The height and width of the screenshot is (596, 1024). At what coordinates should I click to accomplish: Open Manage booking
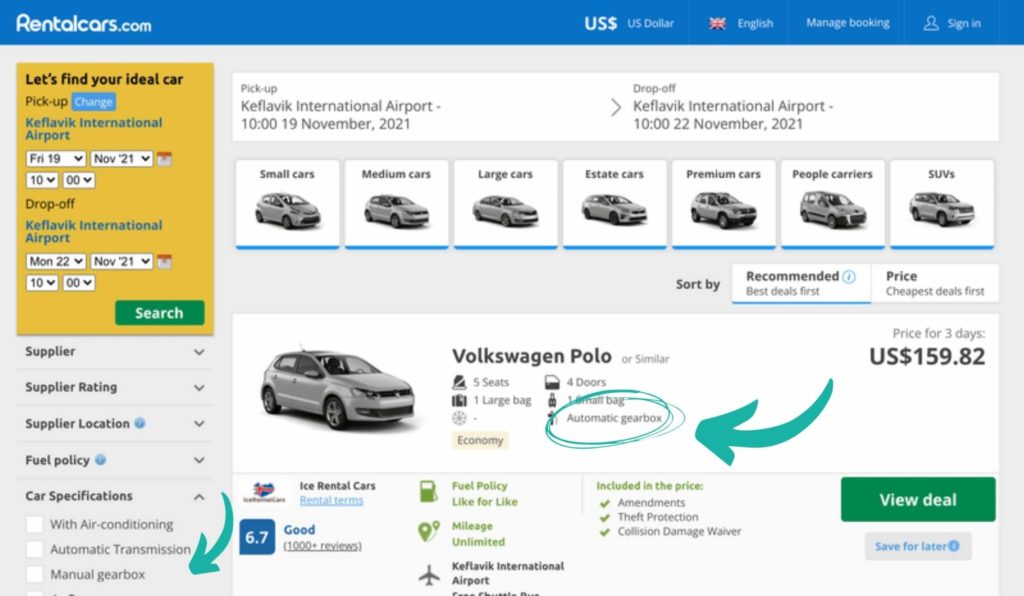pyautogui.click(x=847, y=23)
